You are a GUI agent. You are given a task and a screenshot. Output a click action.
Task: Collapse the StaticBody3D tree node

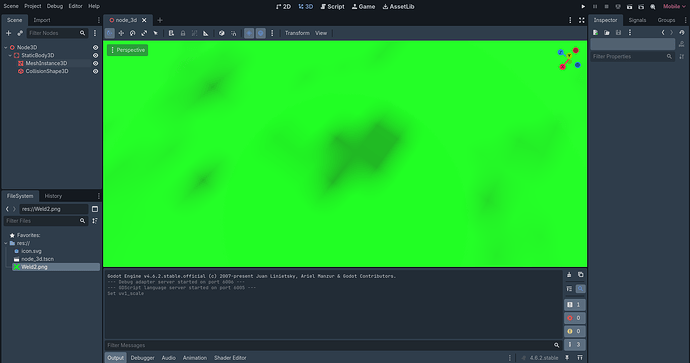point(10,55)
